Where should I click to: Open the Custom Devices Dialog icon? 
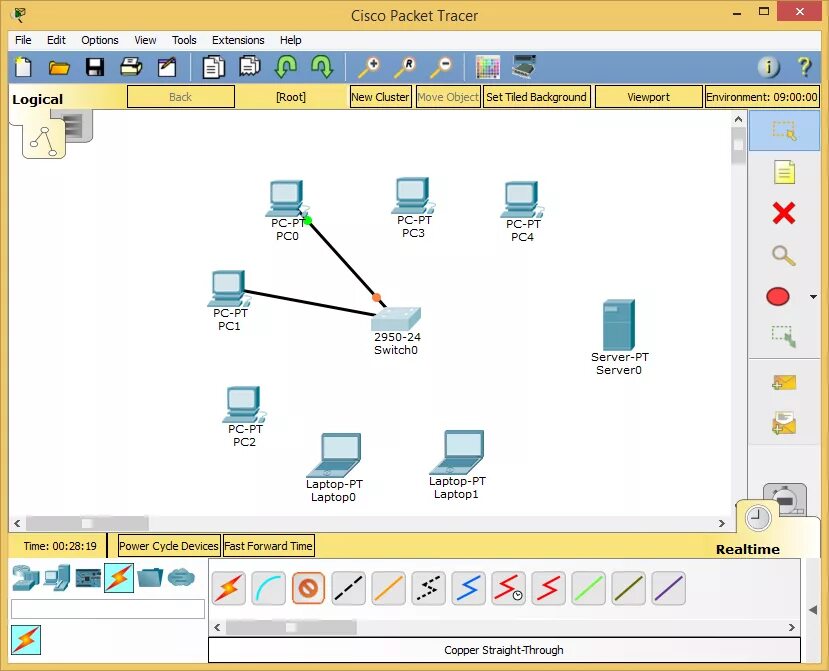click(524, 66)
